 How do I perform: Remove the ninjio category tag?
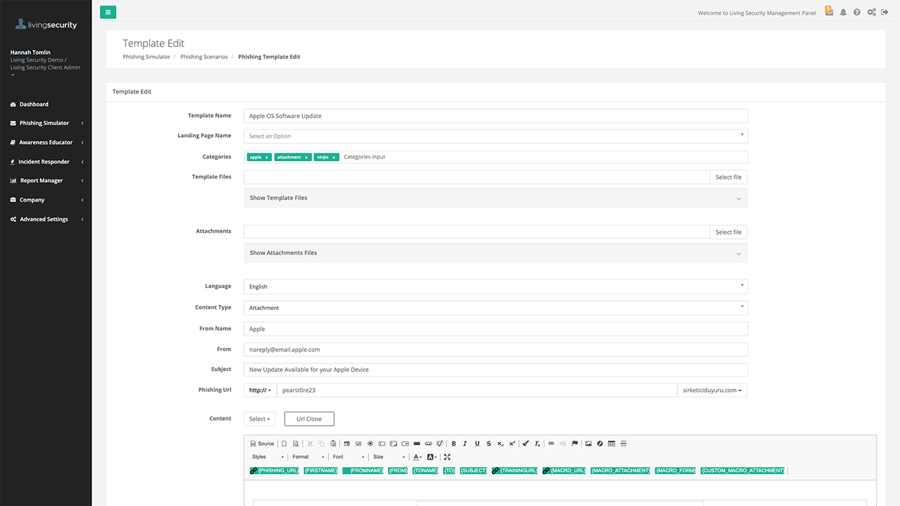333,157
